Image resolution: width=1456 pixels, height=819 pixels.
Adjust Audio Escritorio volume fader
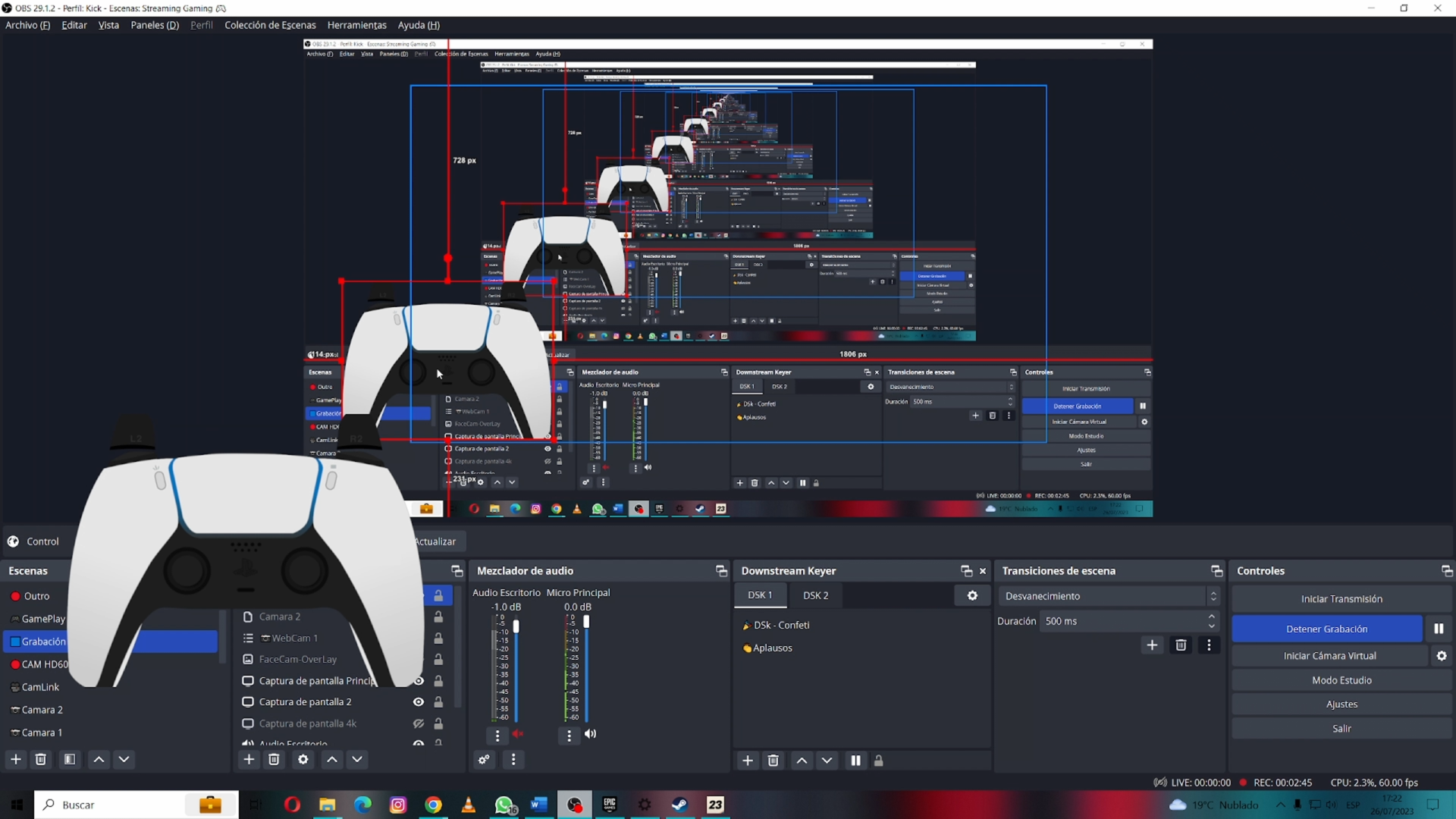pos(516,627)
